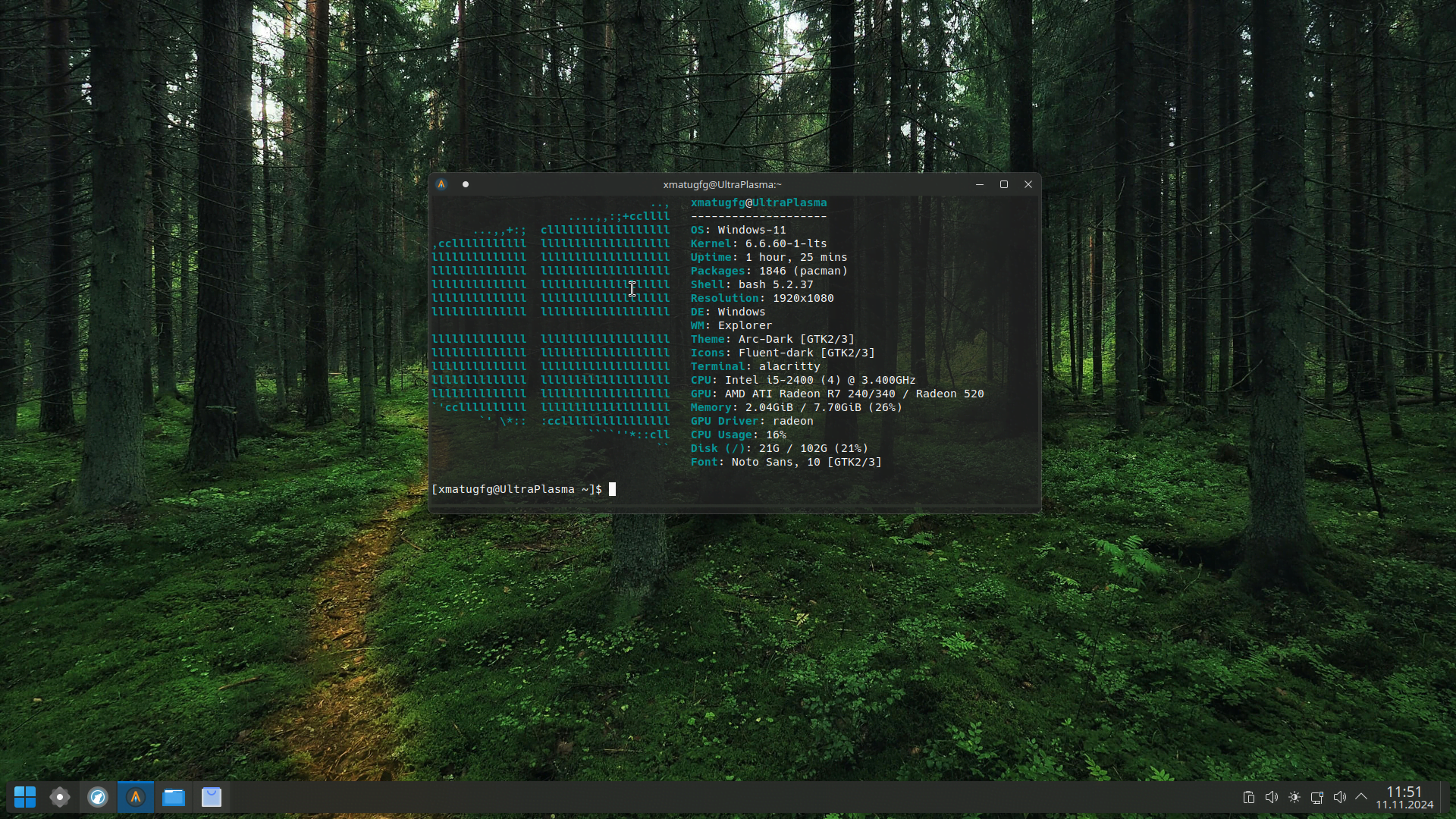Expand the hidden system tray icons arrow
The image size is (1456, 819).
1361,797
